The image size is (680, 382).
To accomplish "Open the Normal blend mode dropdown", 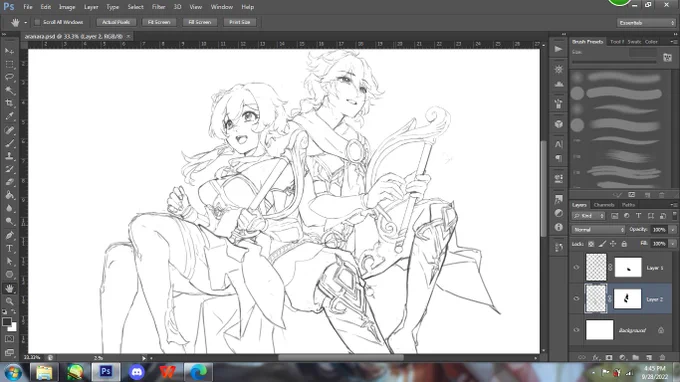I will pos(598,229).
